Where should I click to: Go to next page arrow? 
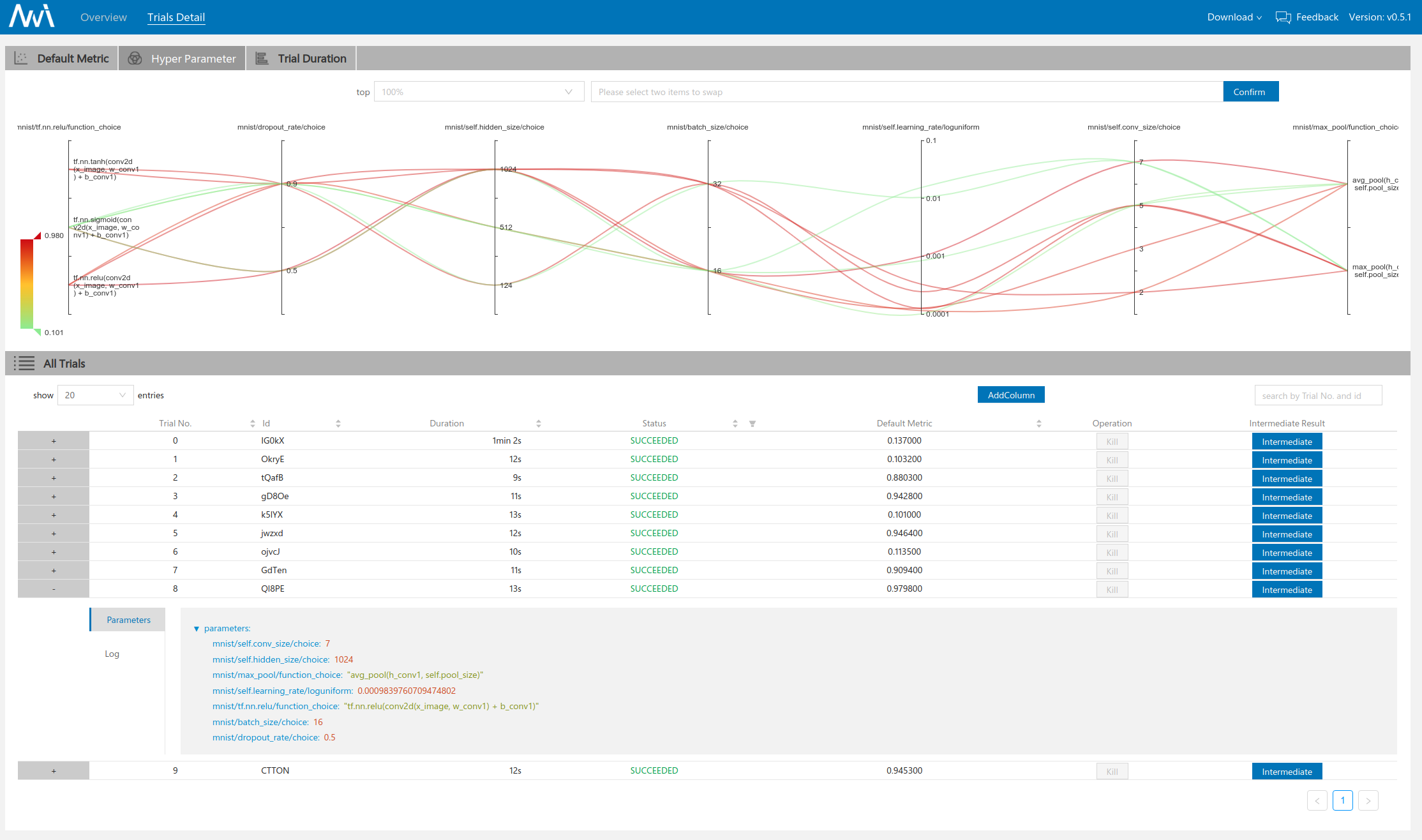(1368, 800)
